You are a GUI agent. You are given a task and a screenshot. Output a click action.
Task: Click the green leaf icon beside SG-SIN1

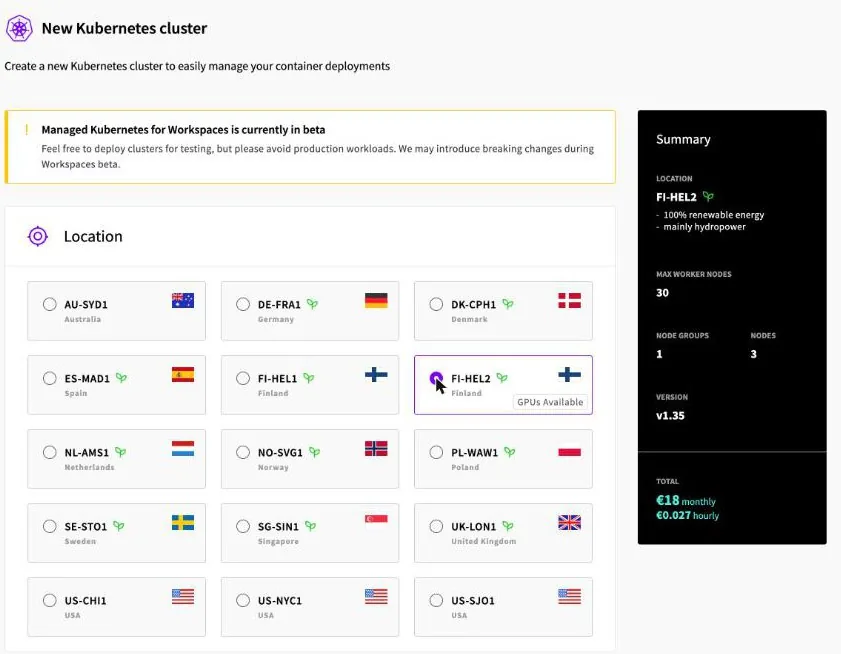point(311,526)
